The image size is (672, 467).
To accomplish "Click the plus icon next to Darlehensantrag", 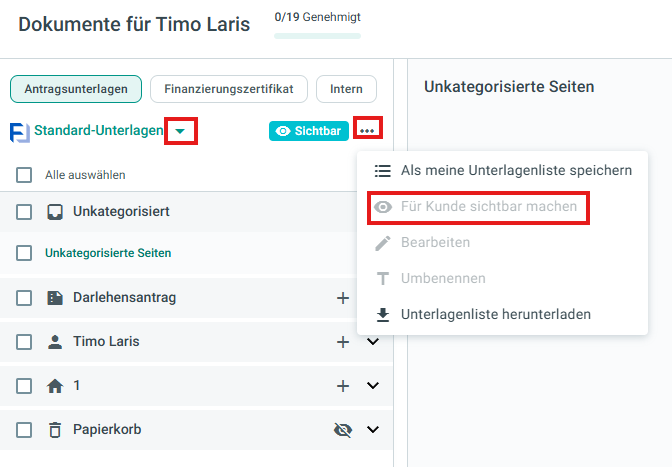I will coord(343,298).
